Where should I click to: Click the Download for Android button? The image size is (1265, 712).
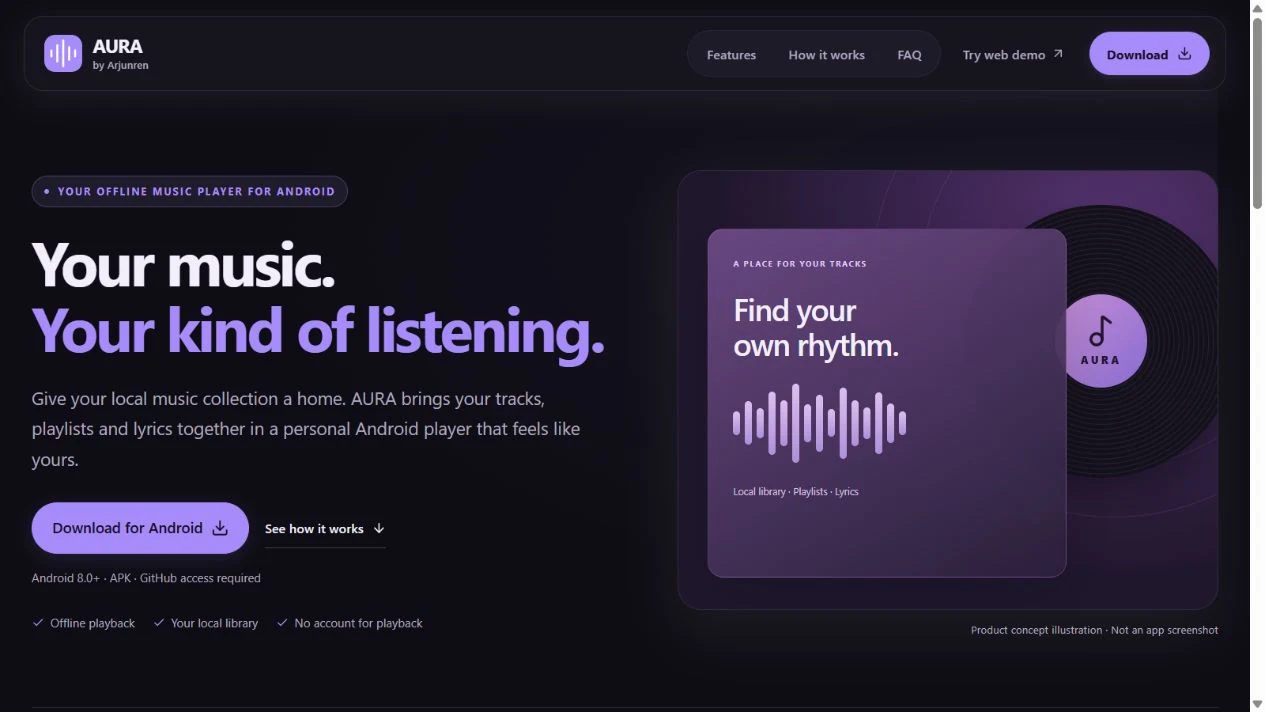click(140, 528)
